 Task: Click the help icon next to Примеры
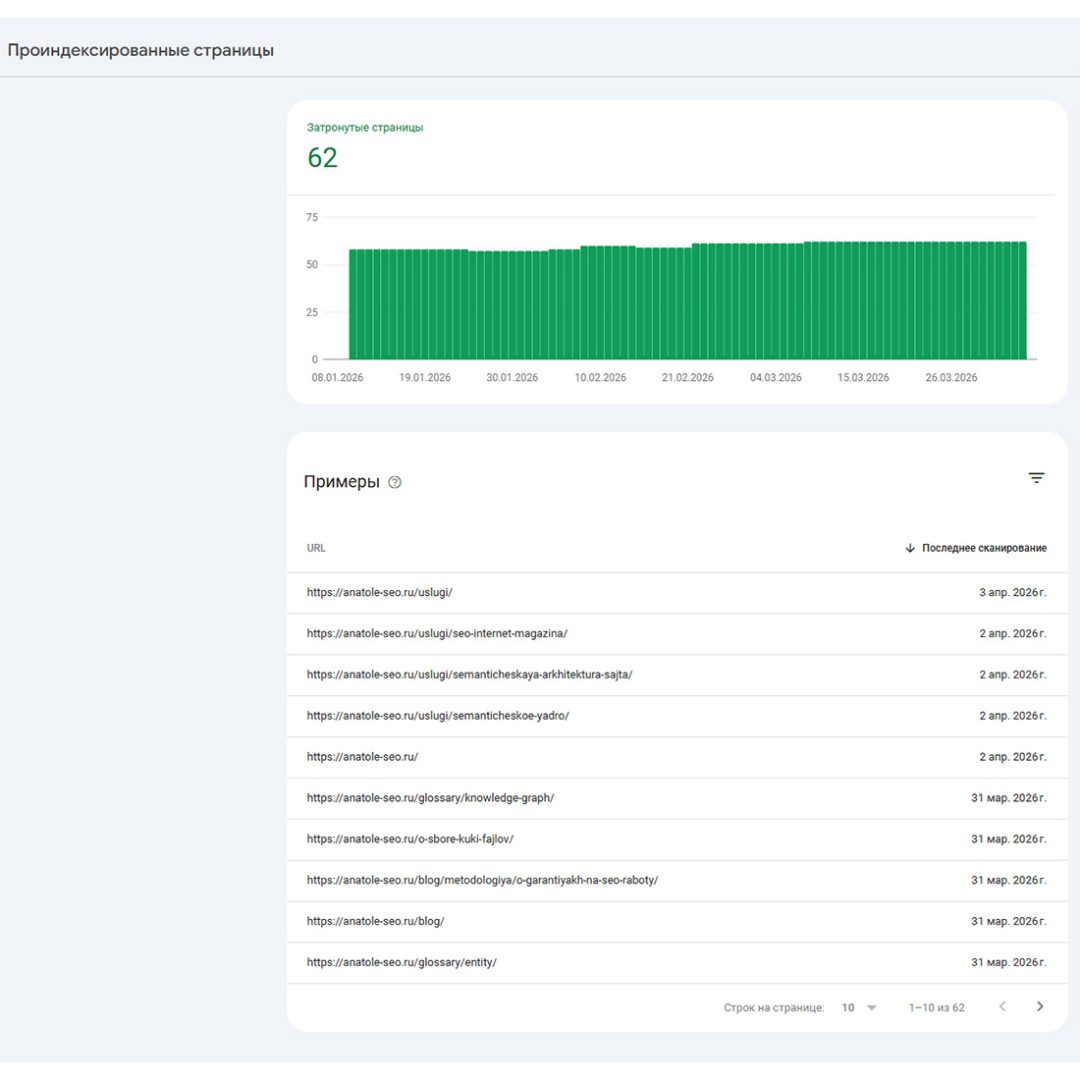click(394, 482)
